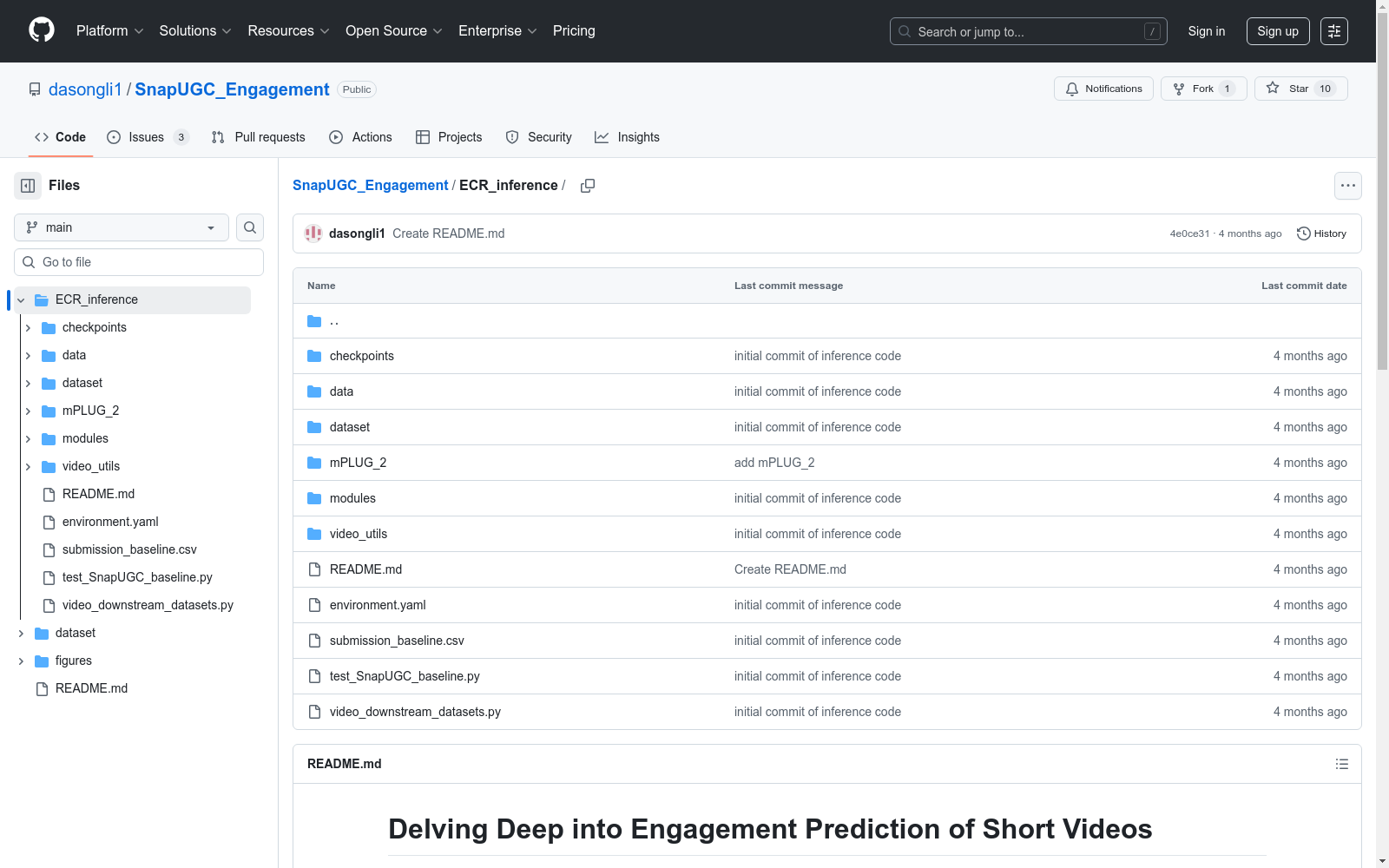The image size is (1389, 868).
Task: Collapse the ECR_inference tree folder
Action: pyautogui.click(x=21, y=300)
